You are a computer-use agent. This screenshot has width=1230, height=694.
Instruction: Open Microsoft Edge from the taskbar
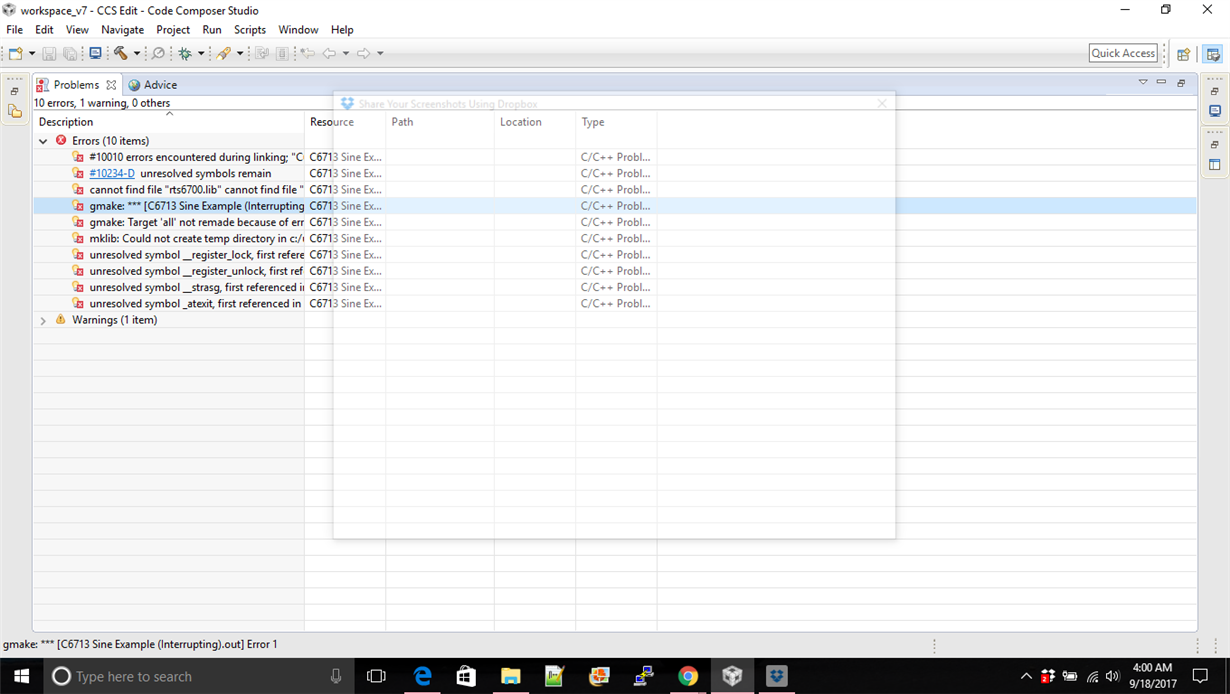coord(422,676)
